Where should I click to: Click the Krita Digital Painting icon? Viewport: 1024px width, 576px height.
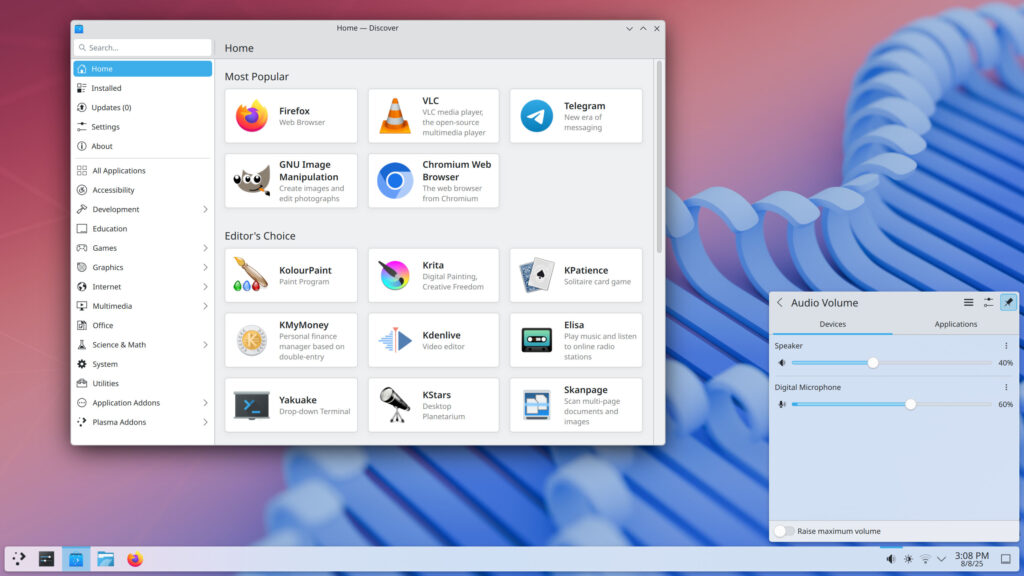(433, 275)
